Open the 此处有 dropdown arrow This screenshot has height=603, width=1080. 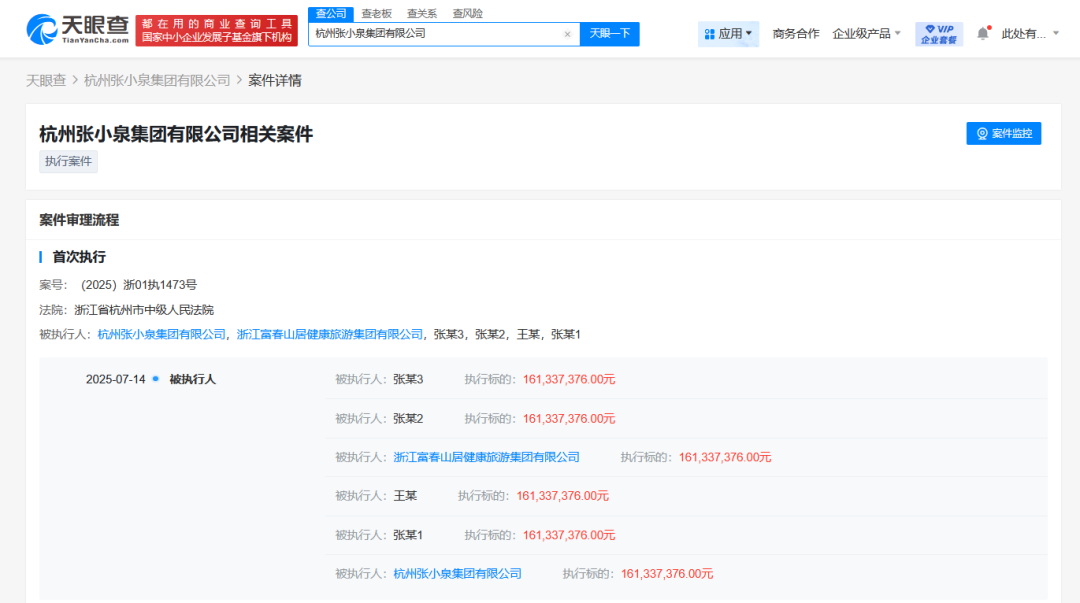pos(1055,33)
